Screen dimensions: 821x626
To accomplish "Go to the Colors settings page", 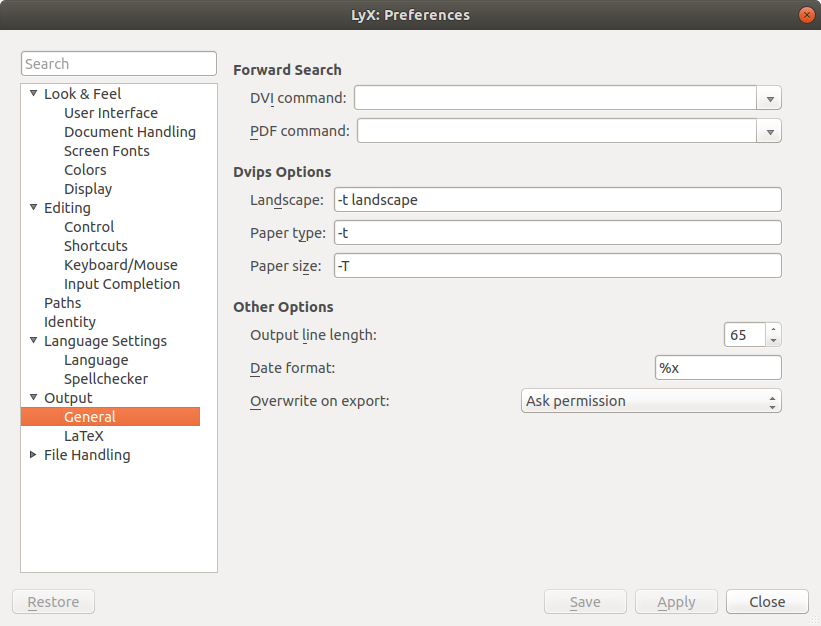I will click(85, 170).
